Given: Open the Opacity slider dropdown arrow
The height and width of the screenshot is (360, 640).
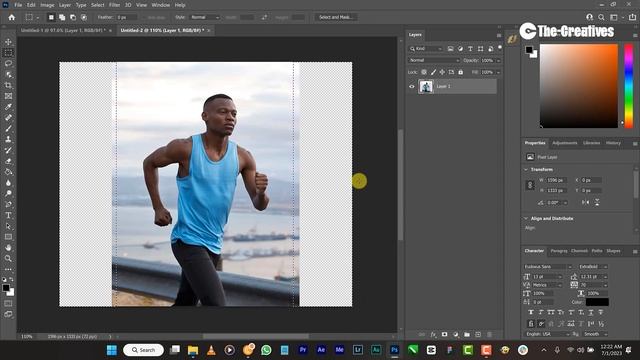Looking at the screenshot, I should coord(498,60).
